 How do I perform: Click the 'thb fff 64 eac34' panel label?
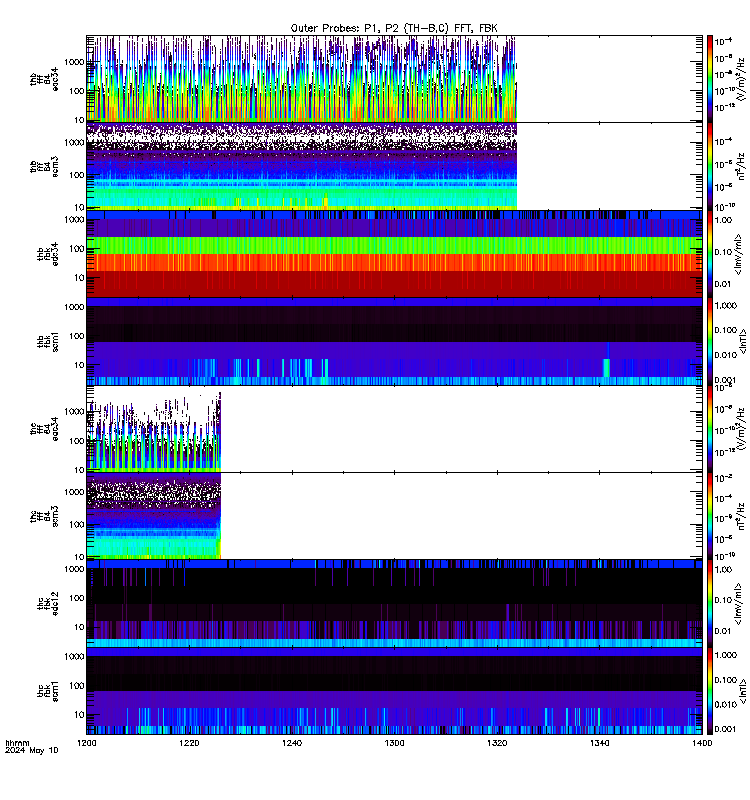pos(44,80)
